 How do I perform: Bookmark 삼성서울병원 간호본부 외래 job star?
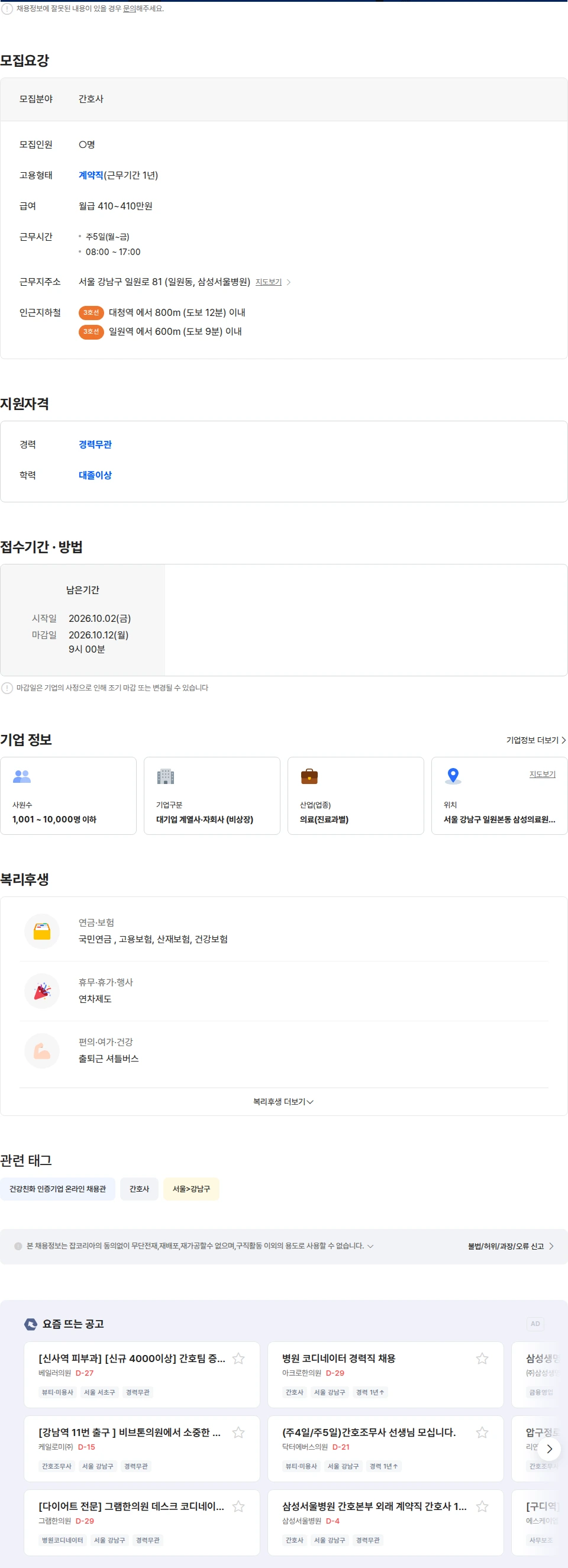pos(482,1506)
